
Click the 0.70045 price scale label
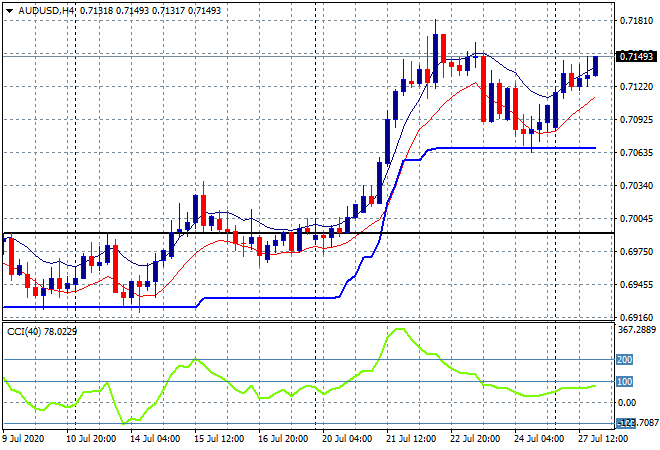coord(636,218)
